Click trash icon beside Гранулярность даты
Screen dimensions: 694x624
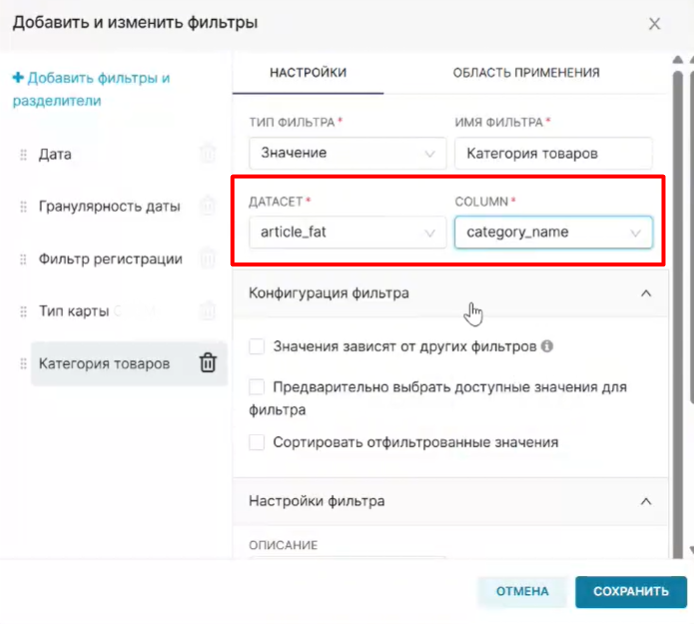(x=207, y=206)
